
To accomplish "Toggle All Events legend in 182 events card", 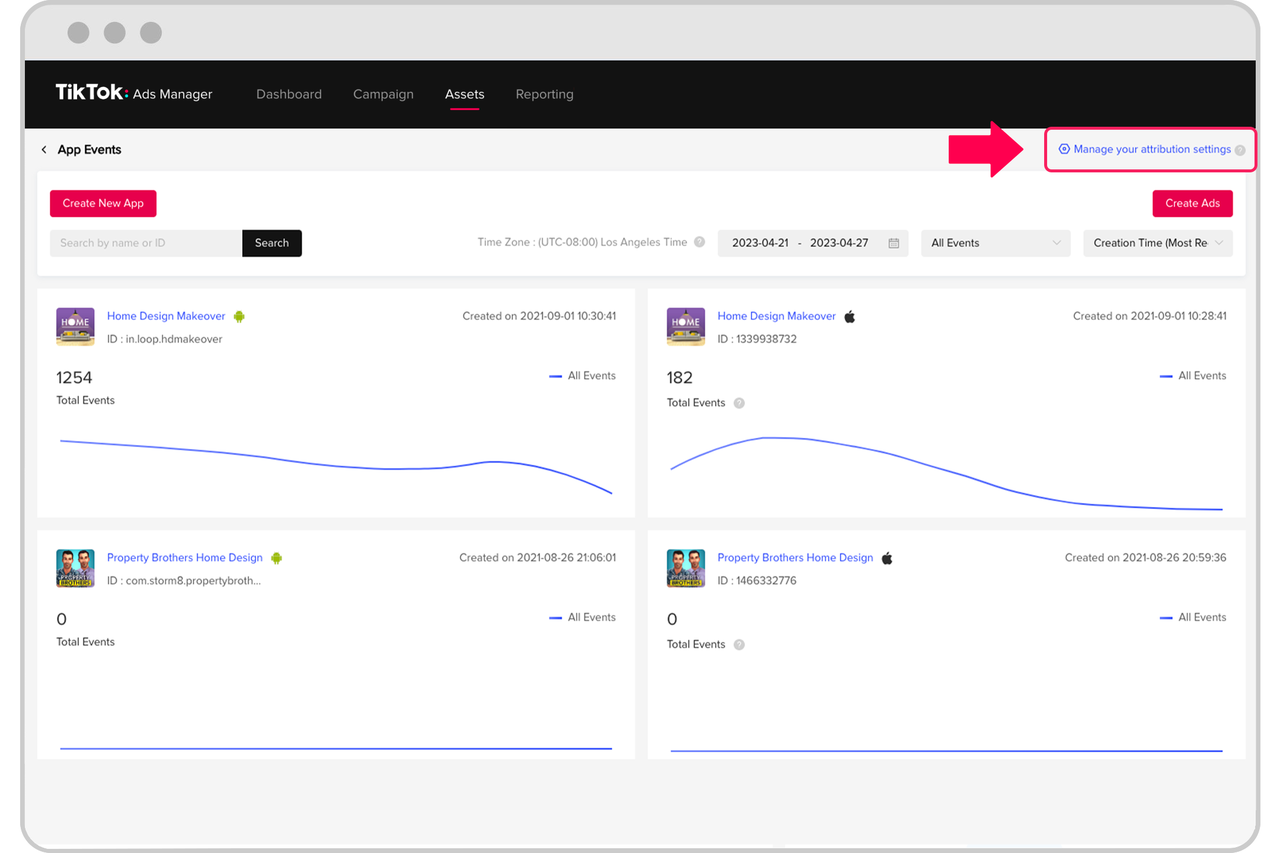I will tap(1193, 376).
